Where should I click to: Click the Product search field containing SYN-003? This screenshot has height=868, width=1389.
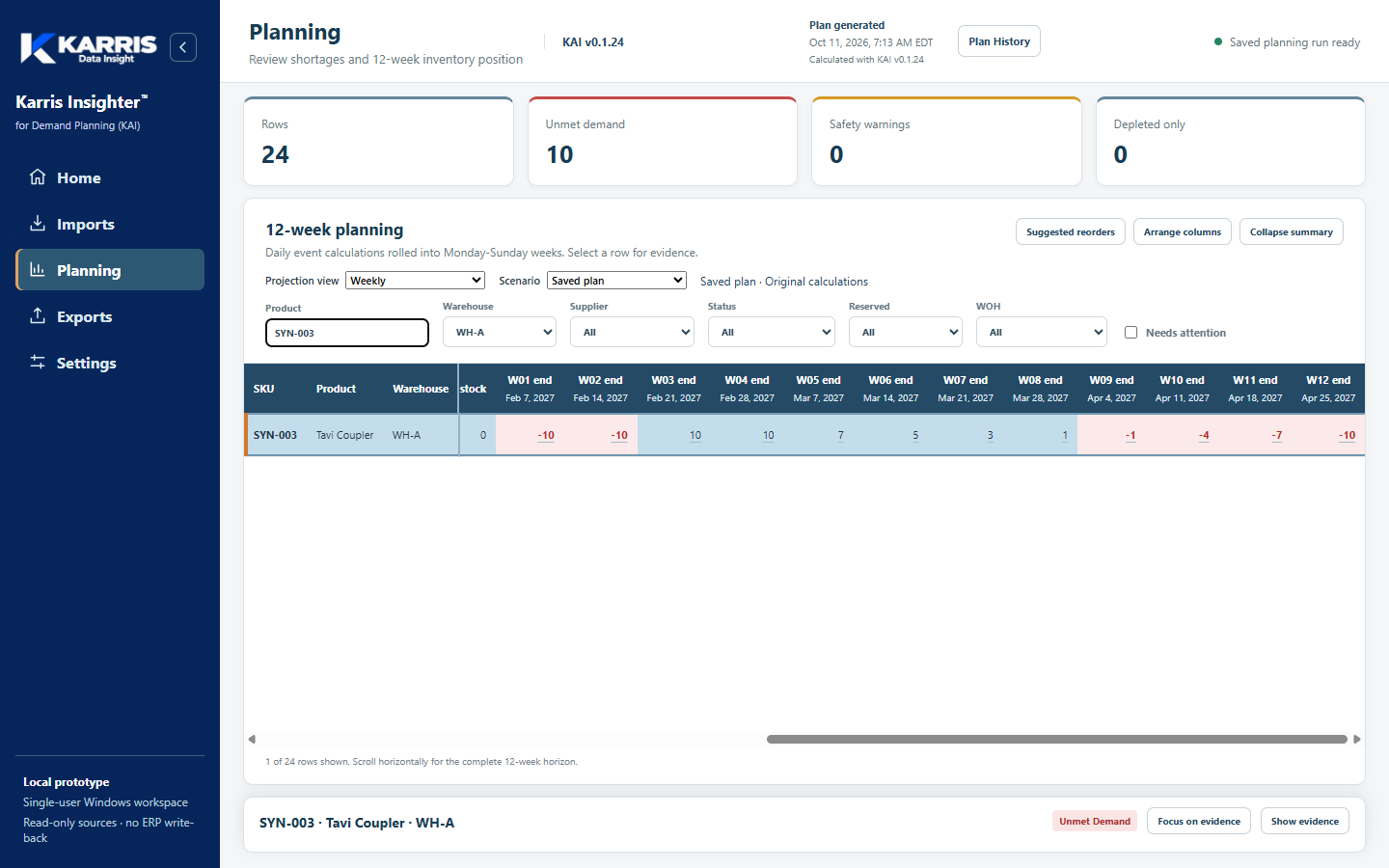pos(347,333)
